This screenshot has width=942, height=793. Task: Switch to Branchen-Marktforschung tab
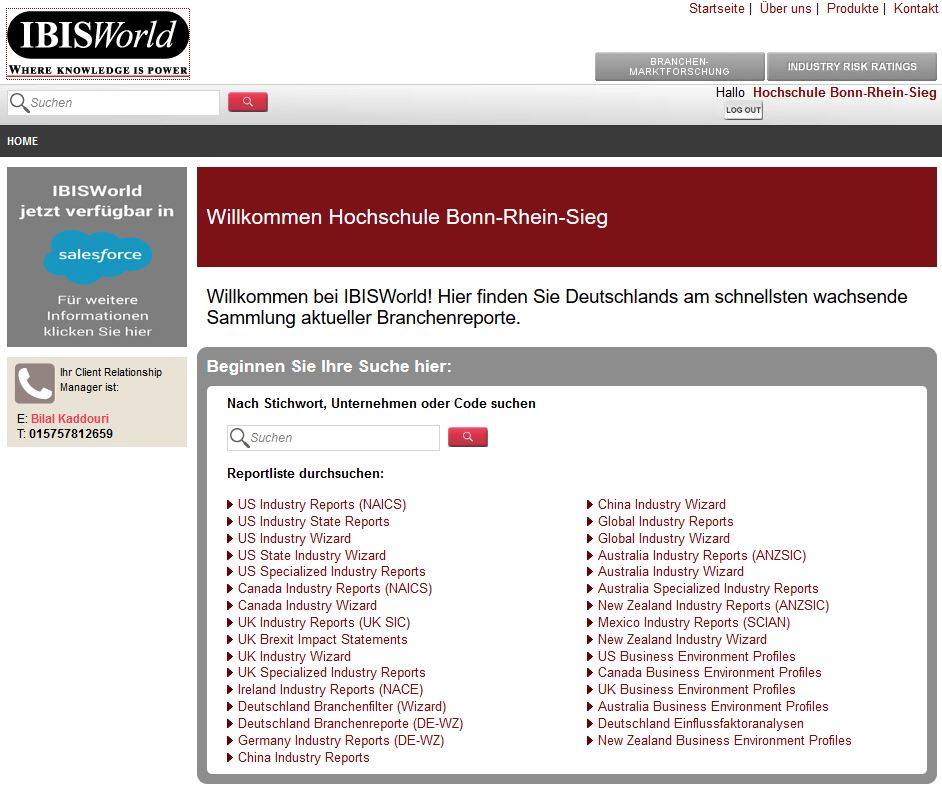(x=679, y=67)
